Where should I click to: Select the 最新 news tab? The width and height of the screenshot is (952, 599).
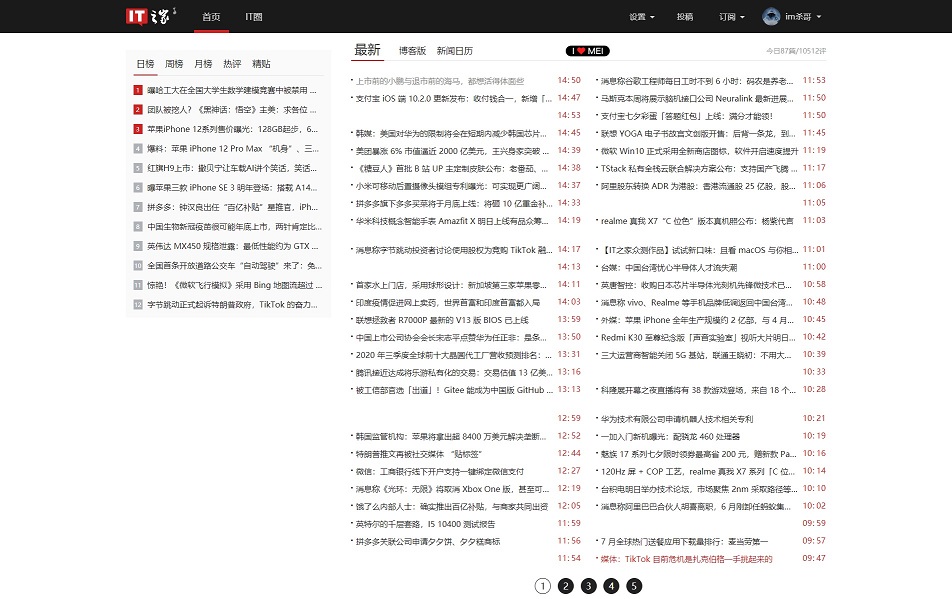click(367, 50)
